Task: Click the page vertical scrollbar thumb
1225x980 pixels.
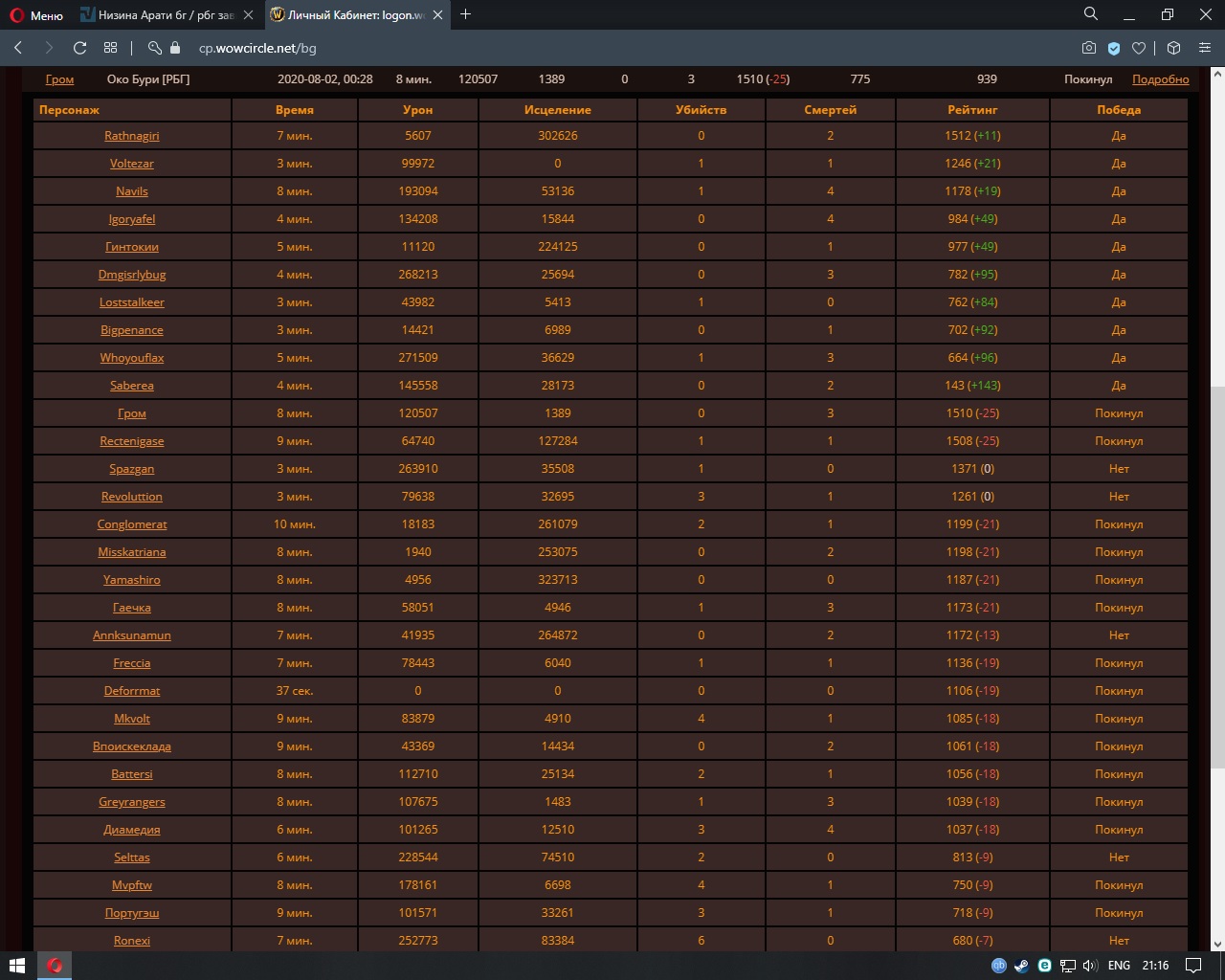Action: 1217,574
